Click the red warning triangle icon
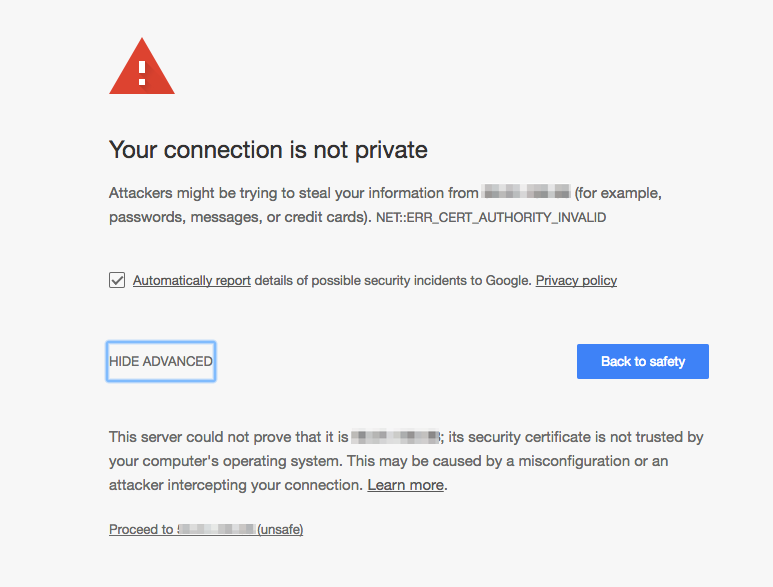The image size is (773, 587). [142, 69]
